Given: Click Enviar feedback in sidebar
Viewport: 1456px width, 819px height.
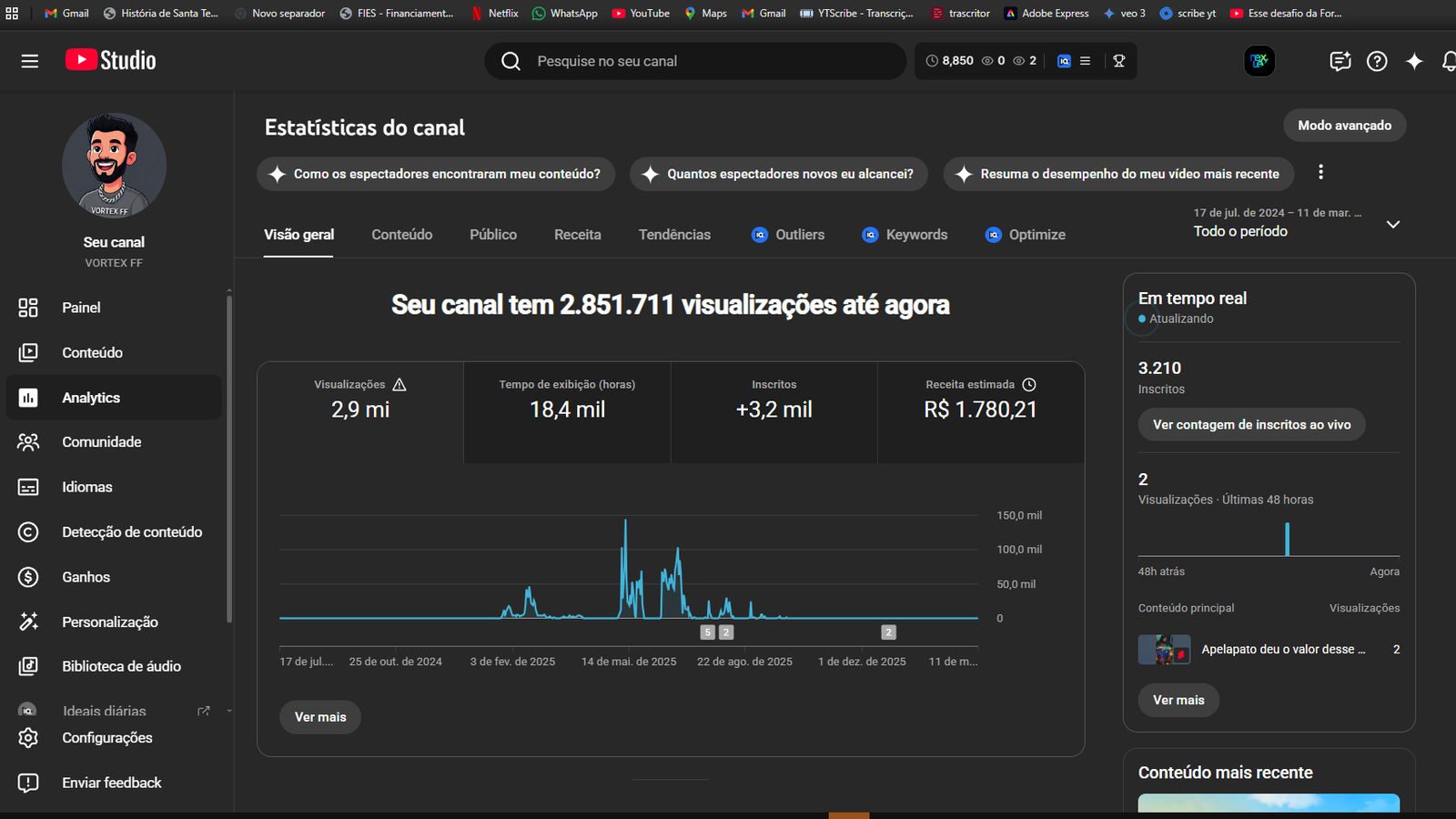Looking at the screenshot, I should [x=114, y=783].
